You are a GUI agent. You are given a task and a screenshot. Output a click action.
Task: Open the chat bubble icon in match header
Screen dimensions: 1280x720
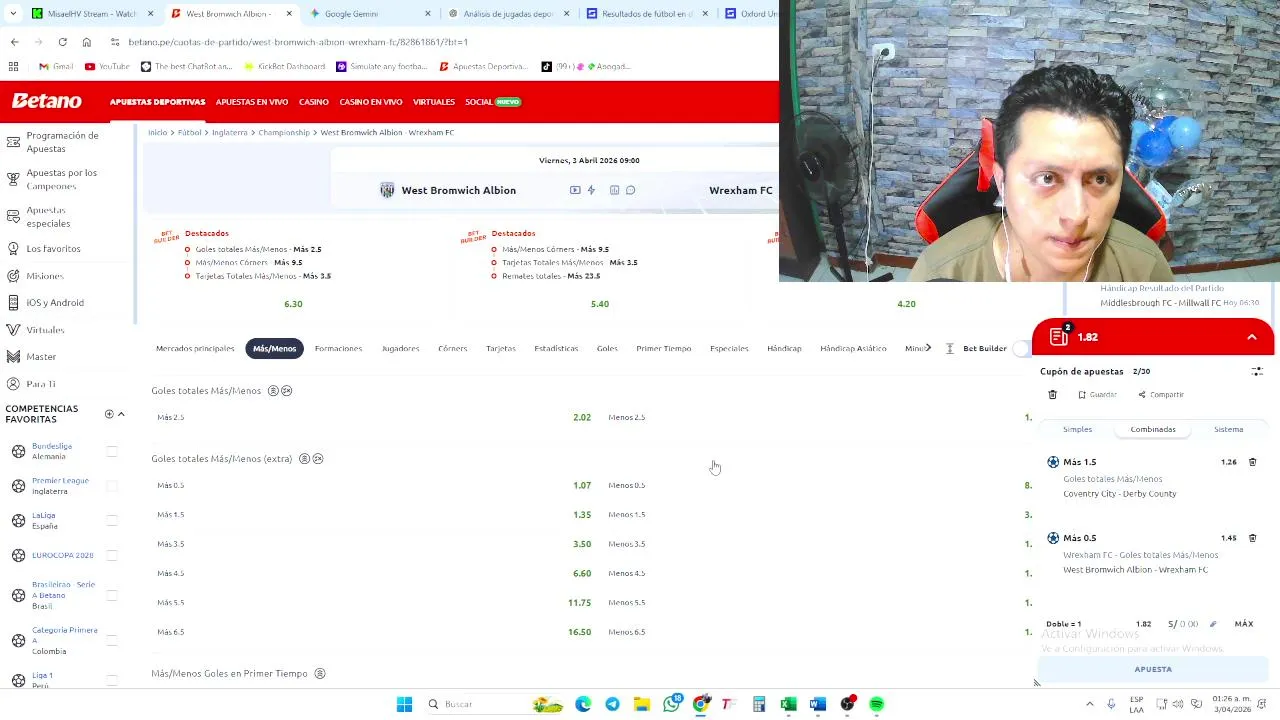tap(630, 190)
